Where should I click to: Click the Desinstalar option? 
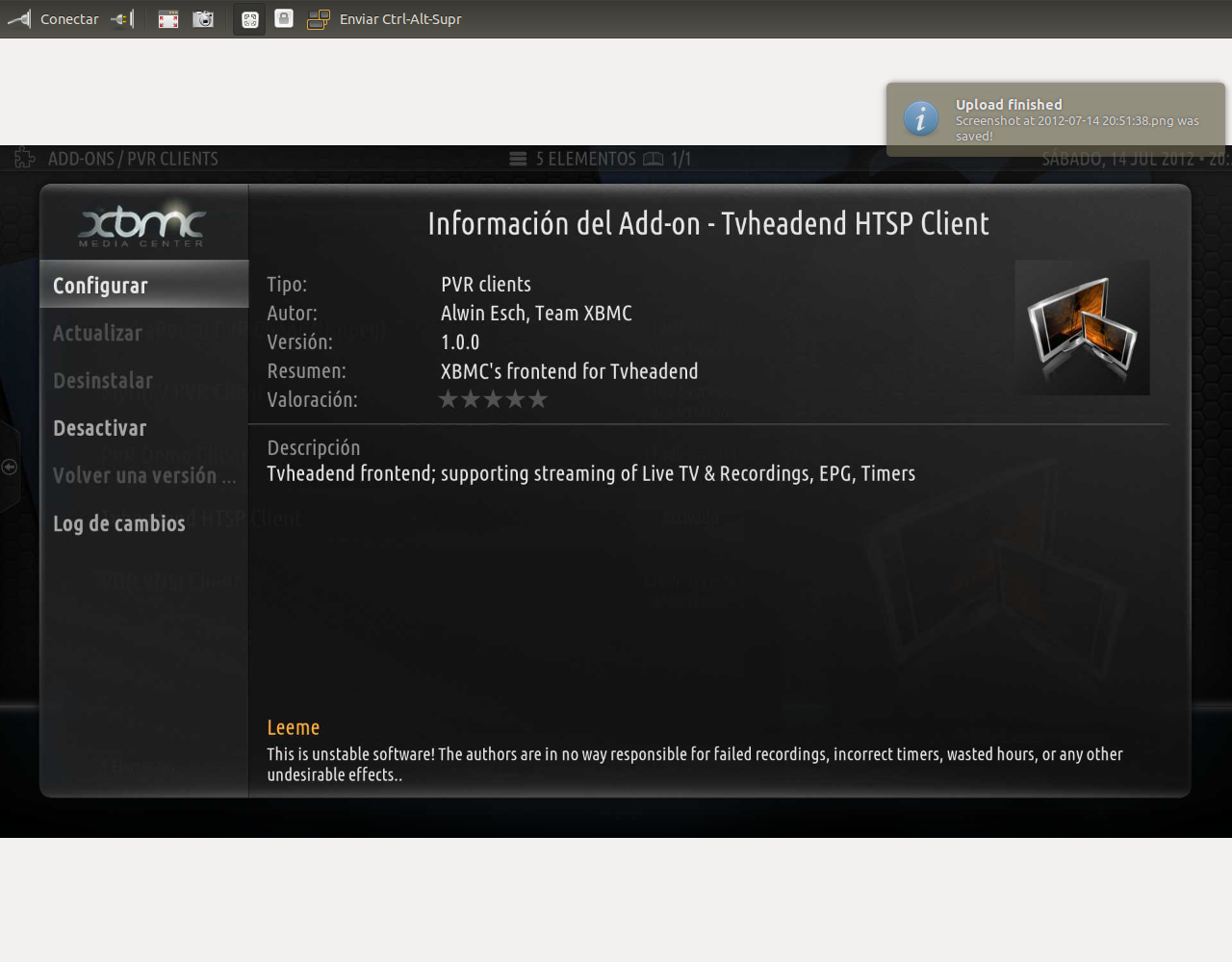pyautogui.click(x=144, y=381)
